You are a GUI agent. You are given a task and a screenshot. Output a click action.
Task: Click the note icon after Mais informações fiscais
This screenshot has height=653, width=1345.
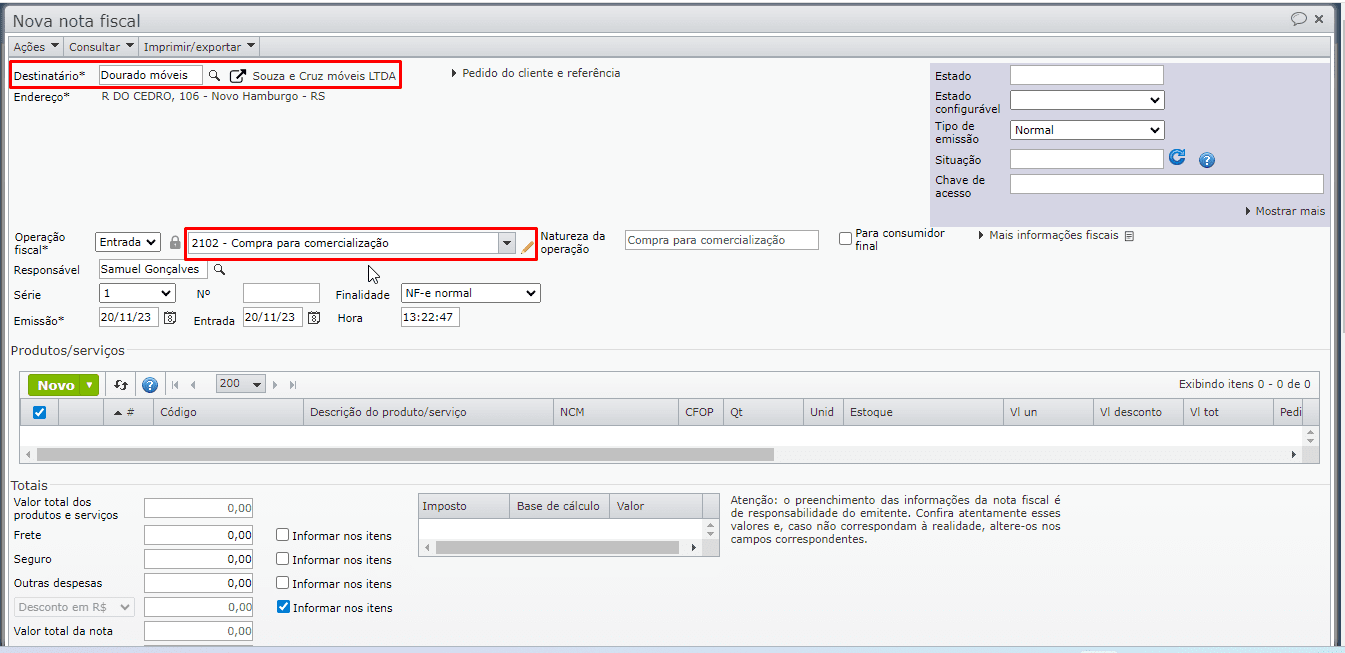[x=1129, y=237]
